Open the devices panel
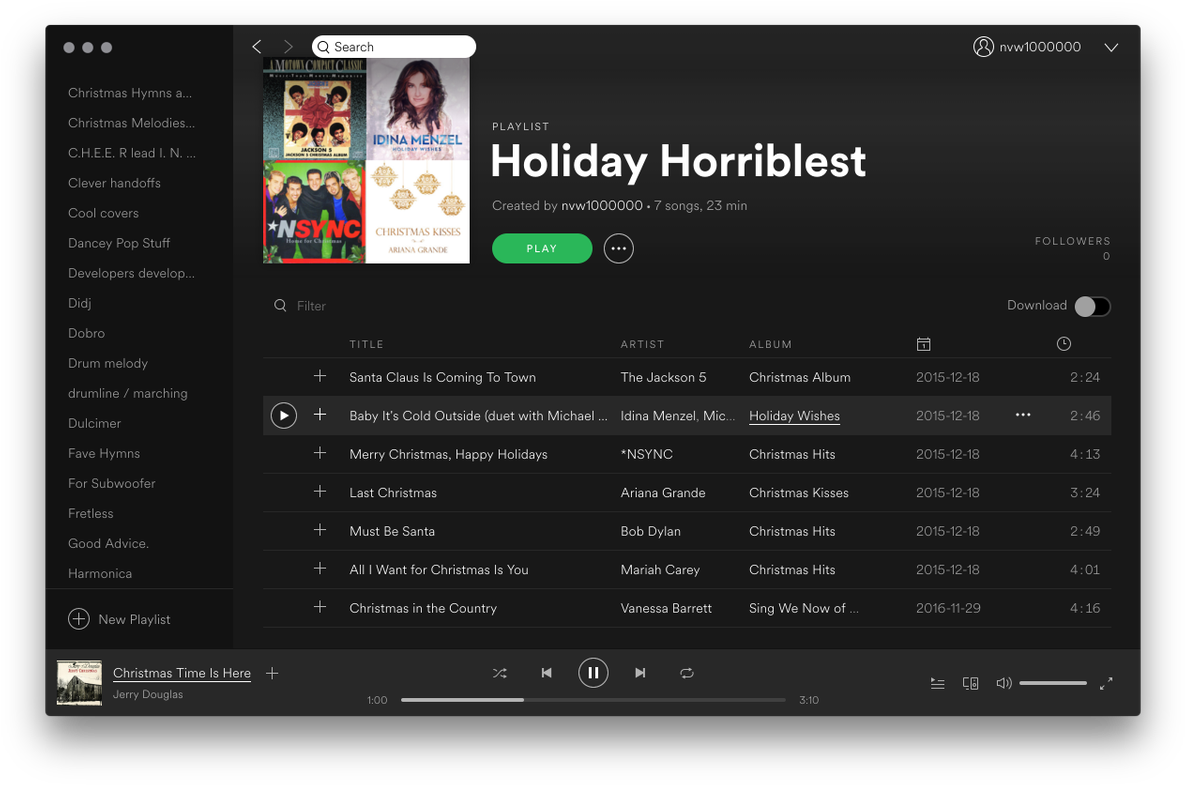The height and width of the screenshot is (785, 1185). [970, 683]
